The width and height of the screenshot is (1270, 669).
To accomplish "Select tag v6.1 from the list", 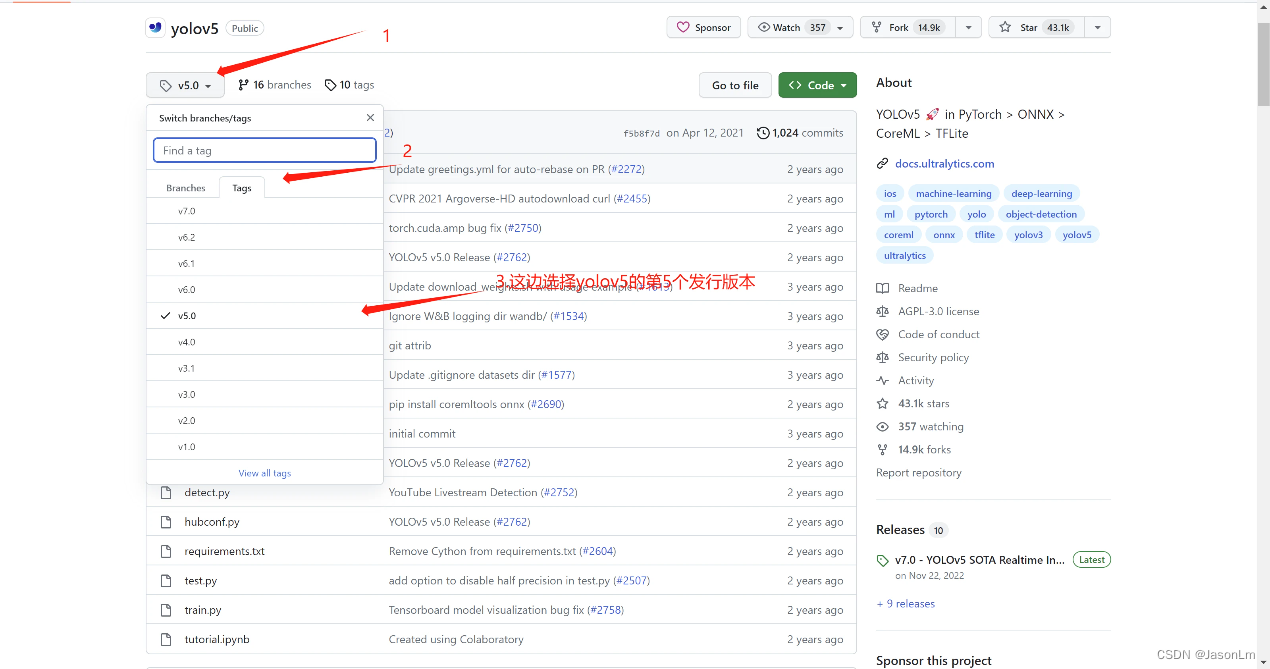I will [265, 263].
